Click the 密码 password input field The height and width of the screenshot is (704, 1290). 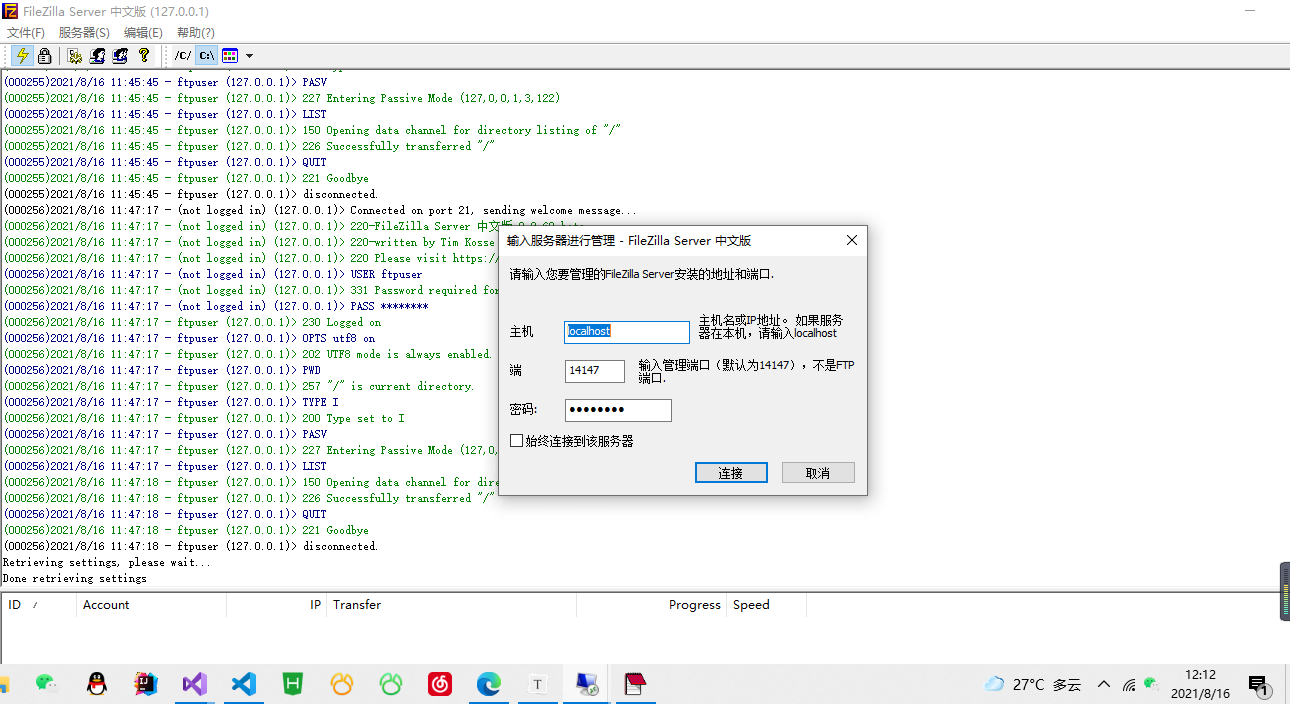tap(618, 410)
